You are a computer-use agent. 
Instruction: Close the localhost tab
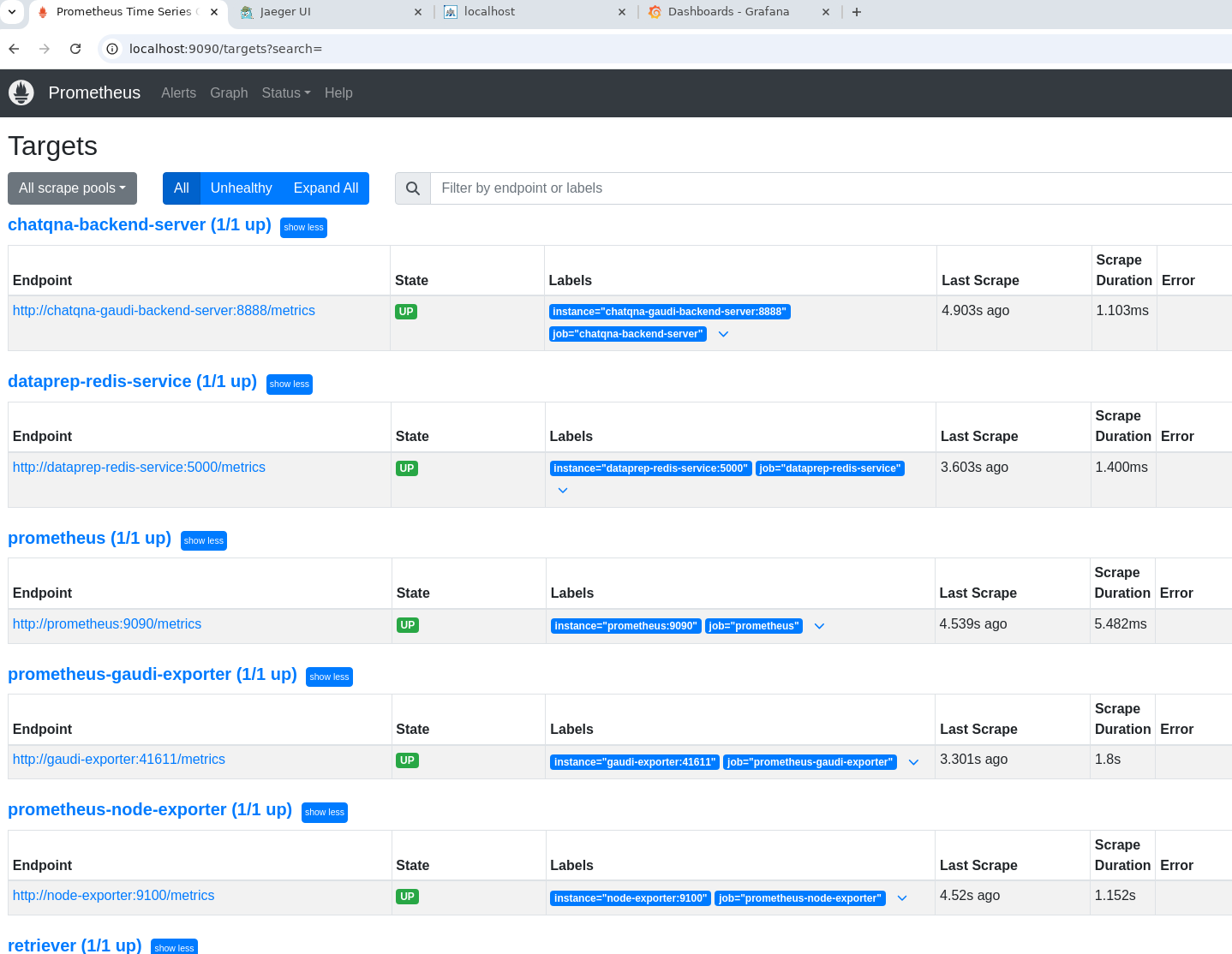point(622,12)
